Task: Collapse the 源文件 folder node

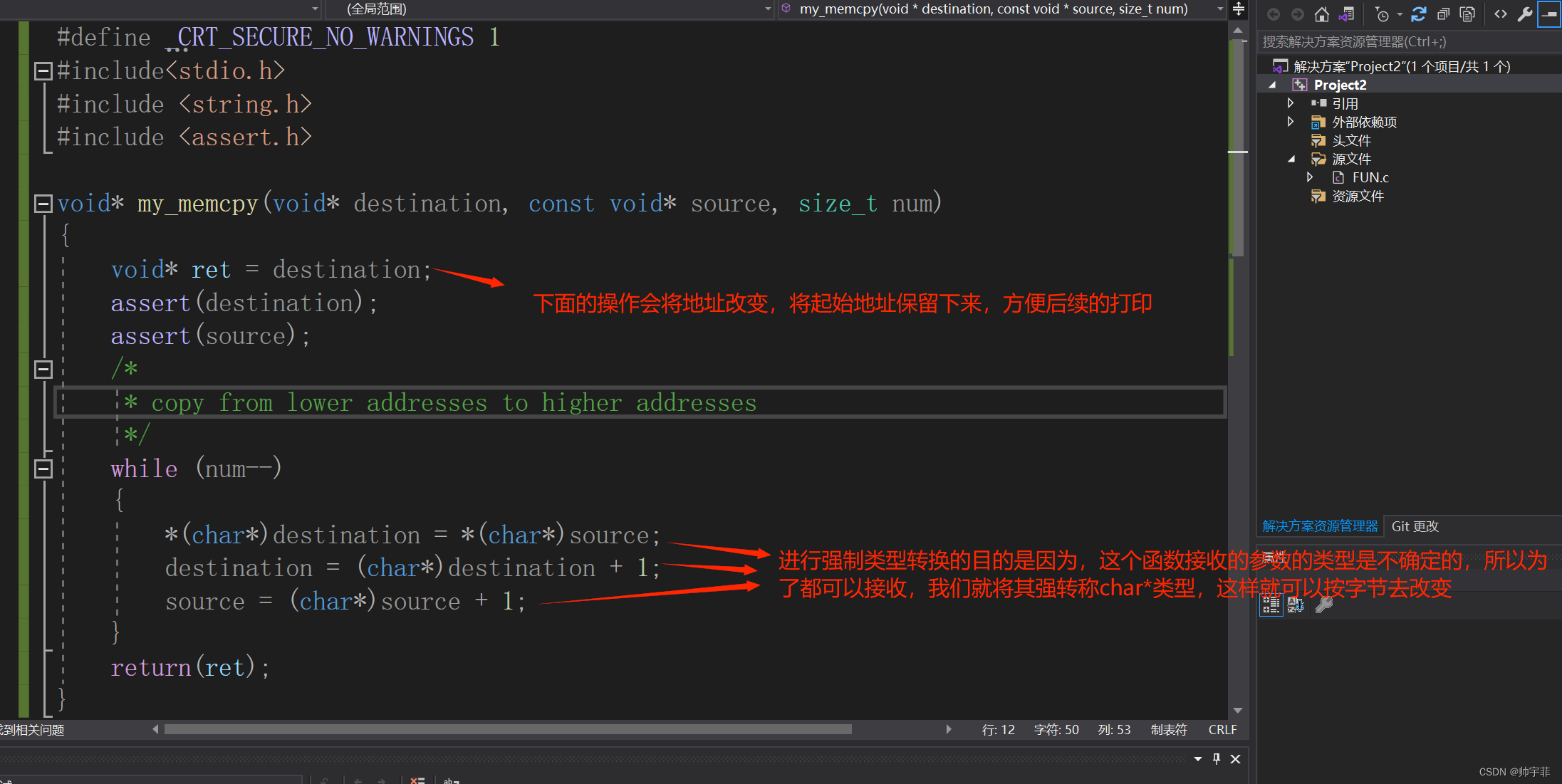Action: pyautogui.click(x=1291, y=159)
